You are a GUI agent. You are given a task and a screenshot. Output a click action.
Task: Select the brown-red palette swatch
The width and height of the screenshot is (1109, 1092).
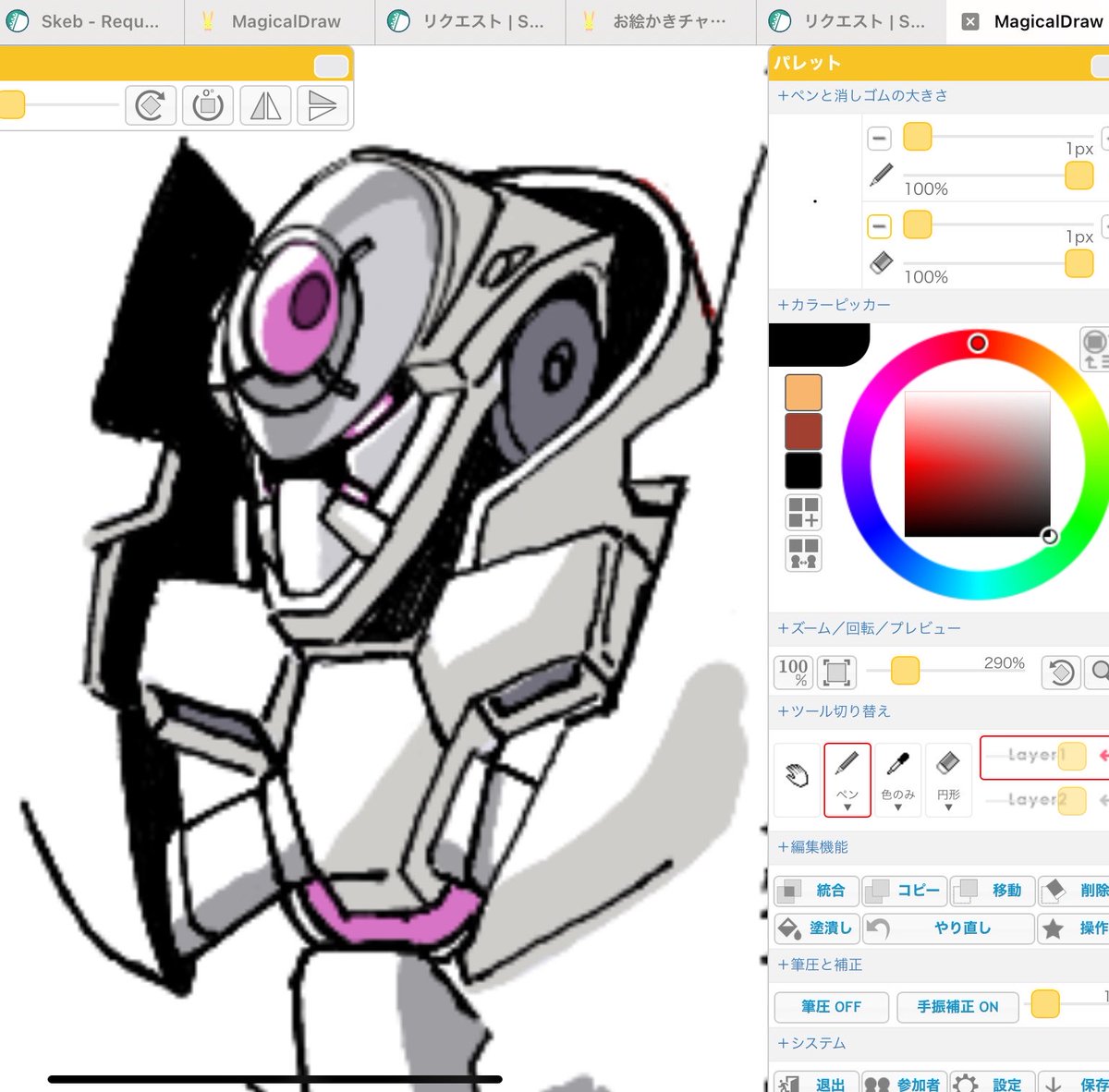click(803, 431)
